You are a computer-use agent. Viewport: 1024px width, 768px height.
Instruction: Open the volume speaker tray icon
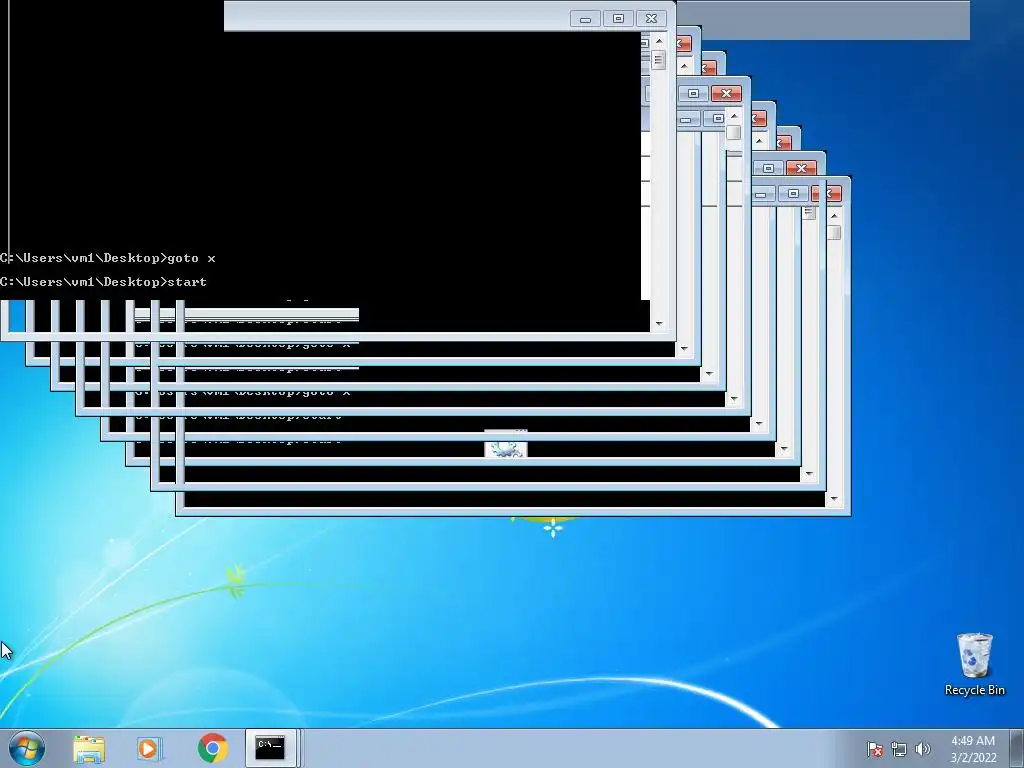[922, 749]
